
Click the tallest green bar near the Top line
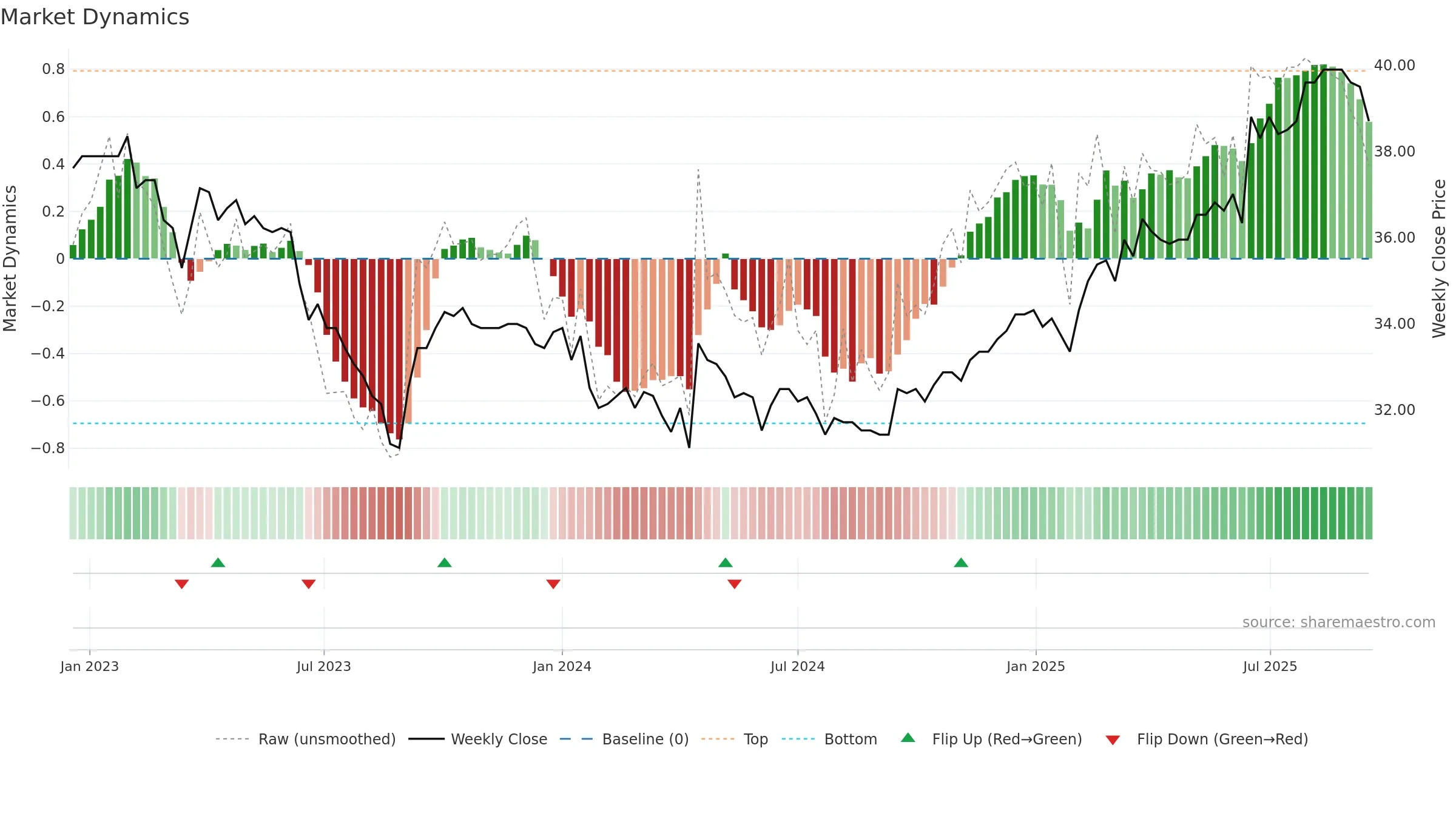point(1324,161)
